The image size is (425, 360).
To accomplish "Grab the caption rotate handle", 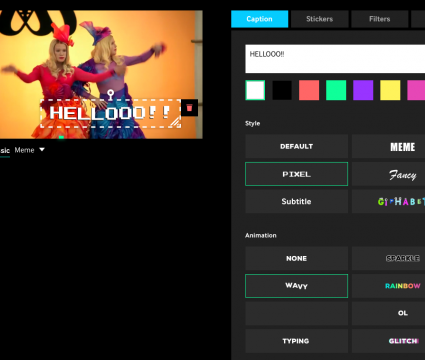I will pyautogui.click(x=111, y=94).
